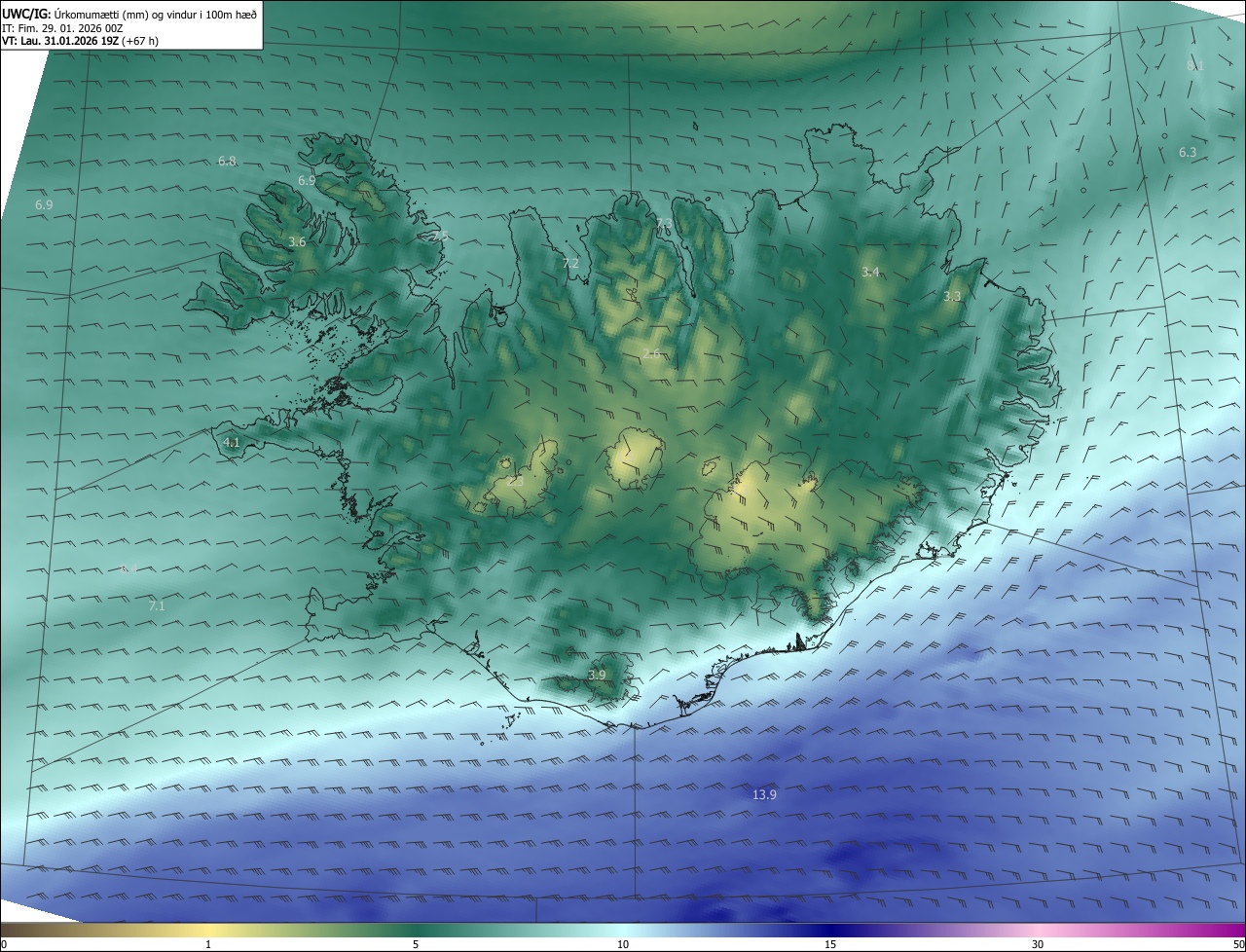Click the 30 tick on colour scale
The width and height of the screenshot is (1246, 952).
(x=1038, y=944)
